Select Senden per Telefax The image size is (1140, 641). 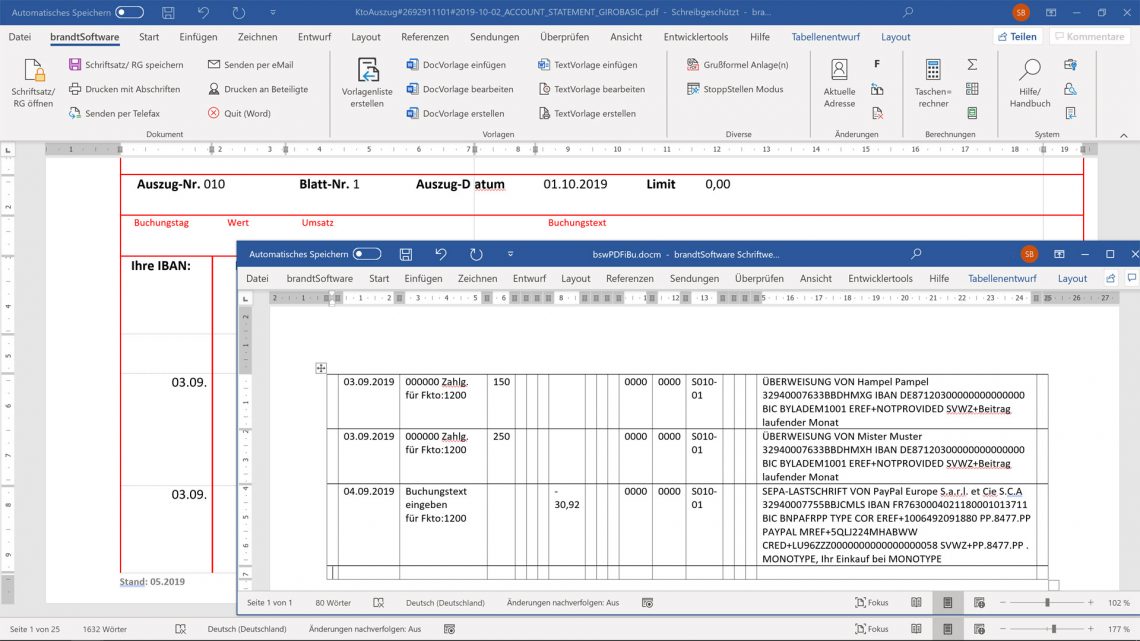(x=114, y=113)
